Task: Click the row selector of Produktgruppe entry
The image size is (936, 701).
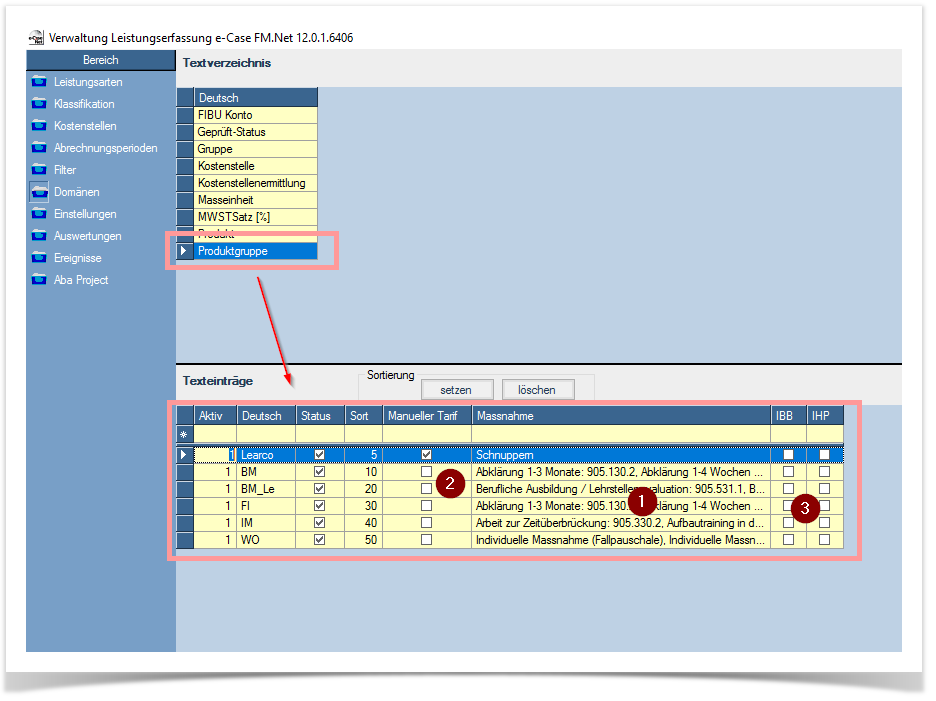Action: 184,251
